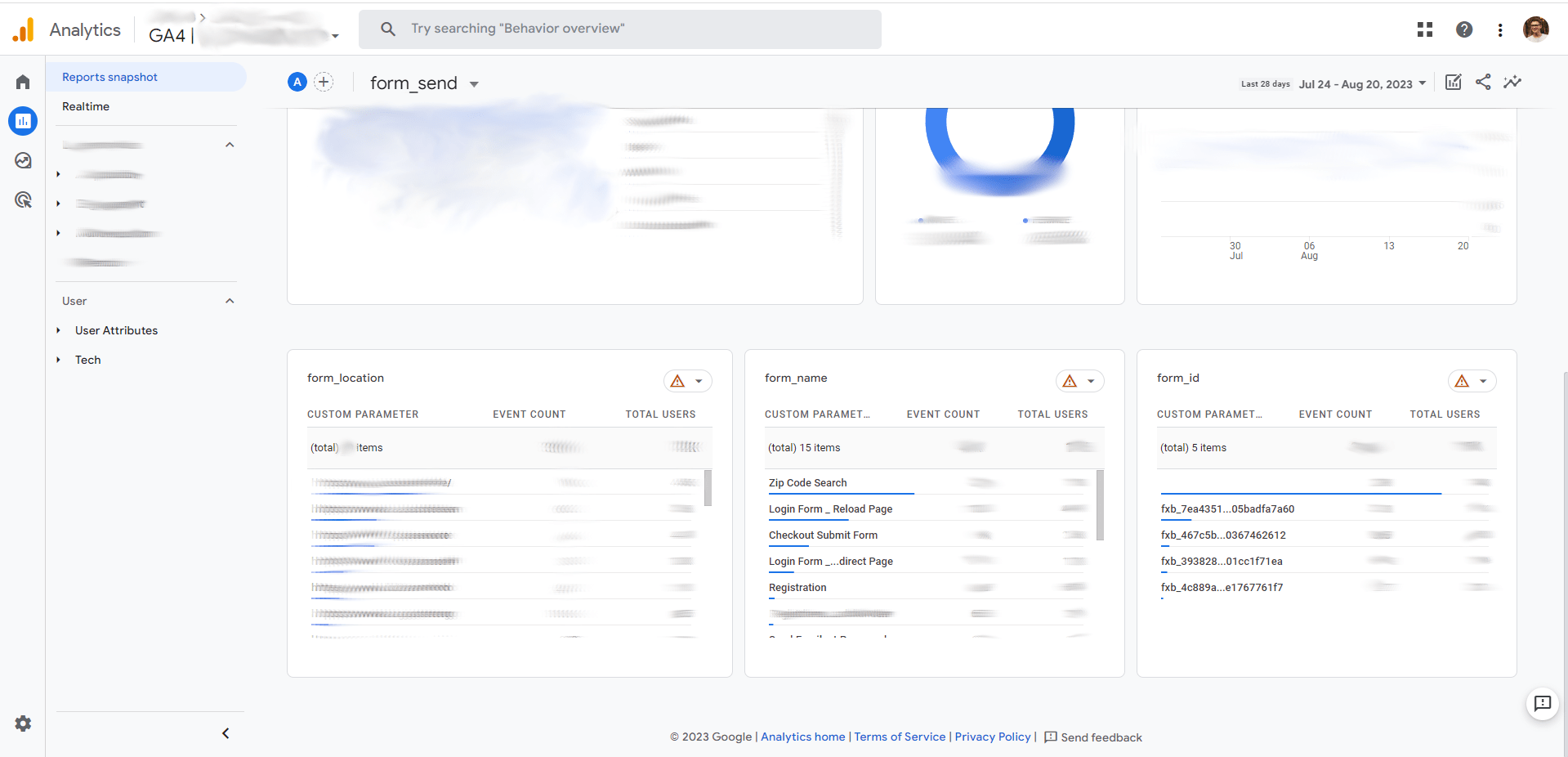The image size is (1568, 757).
Task: Select the All Users 'A' segment badge
Action: pos(297,82)
